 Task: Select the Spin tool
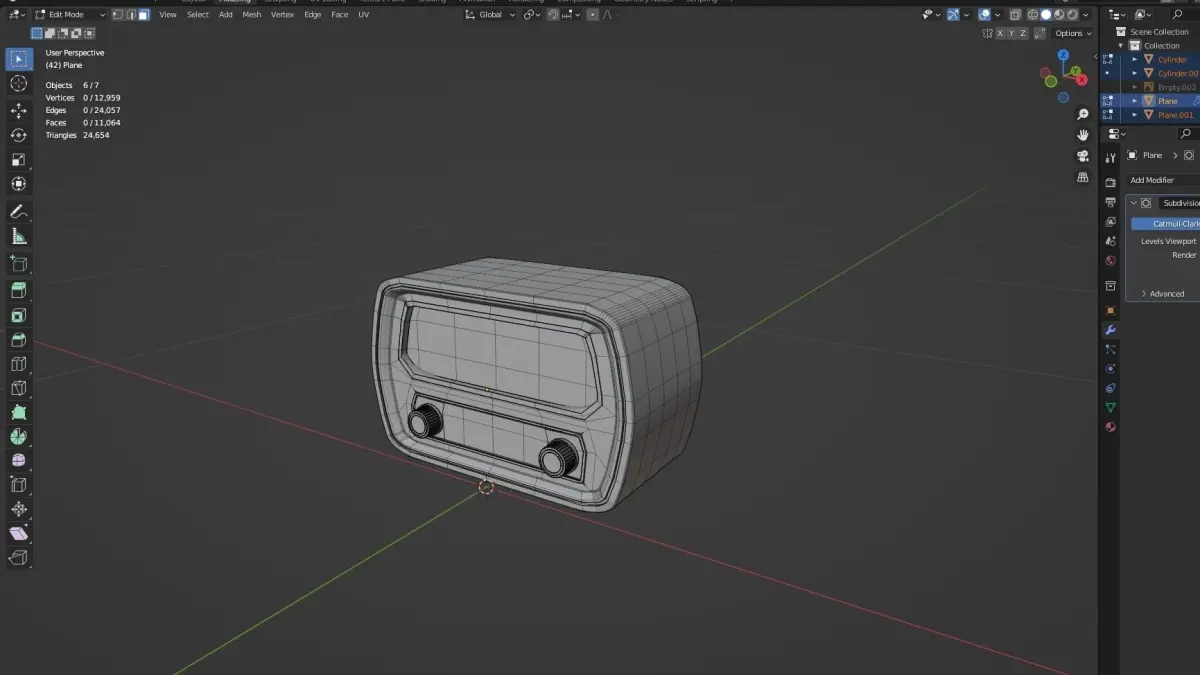[x=18, y=437]
